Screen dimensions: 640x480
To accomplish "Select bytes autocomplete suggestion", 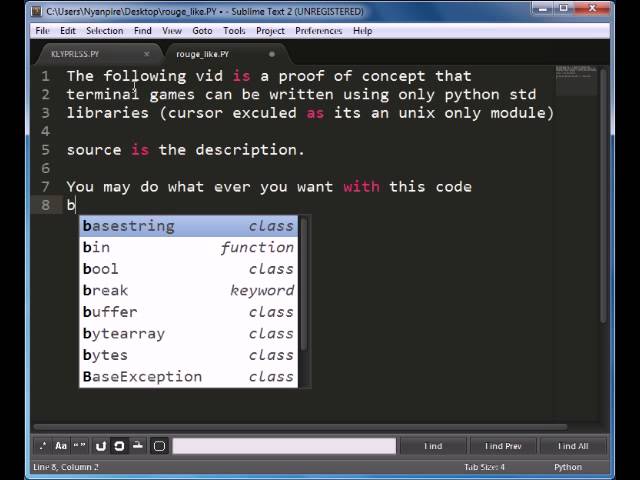I will click(x=188, y=355).
